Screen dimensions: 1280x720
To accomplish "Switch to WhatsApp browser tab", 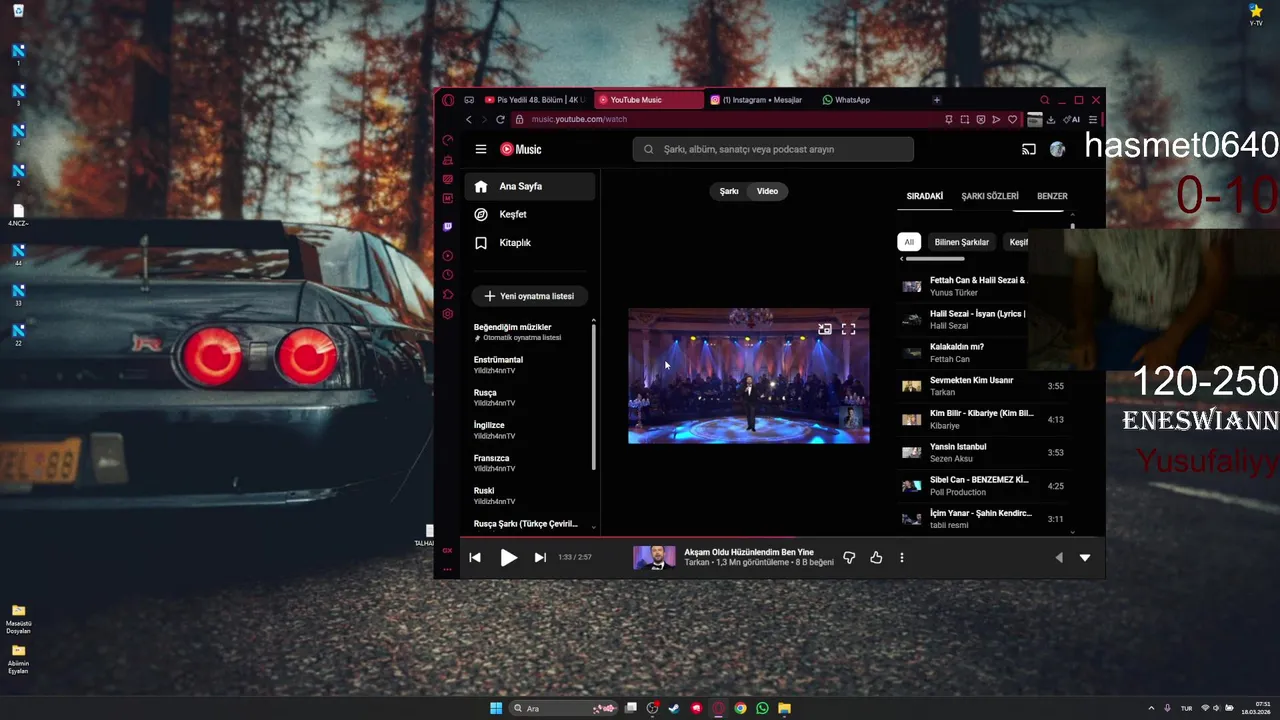I will pyautogui.click(x=846, y=100).
